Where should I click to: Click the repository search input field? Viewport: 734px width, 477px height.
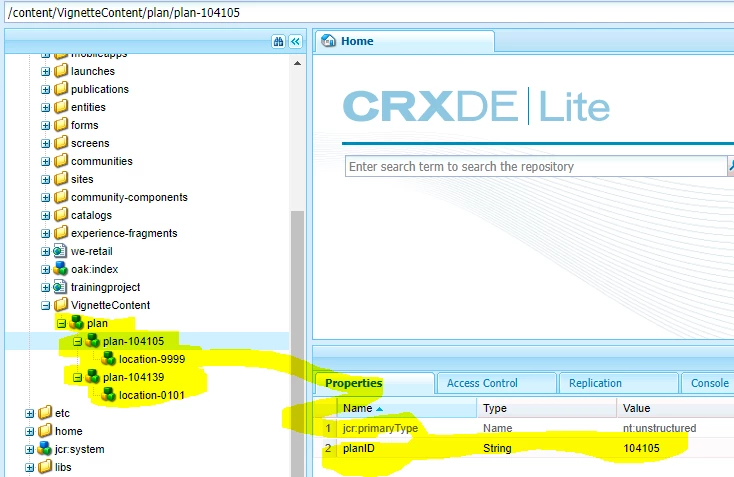pyautogui.click(x=536, y=167)
